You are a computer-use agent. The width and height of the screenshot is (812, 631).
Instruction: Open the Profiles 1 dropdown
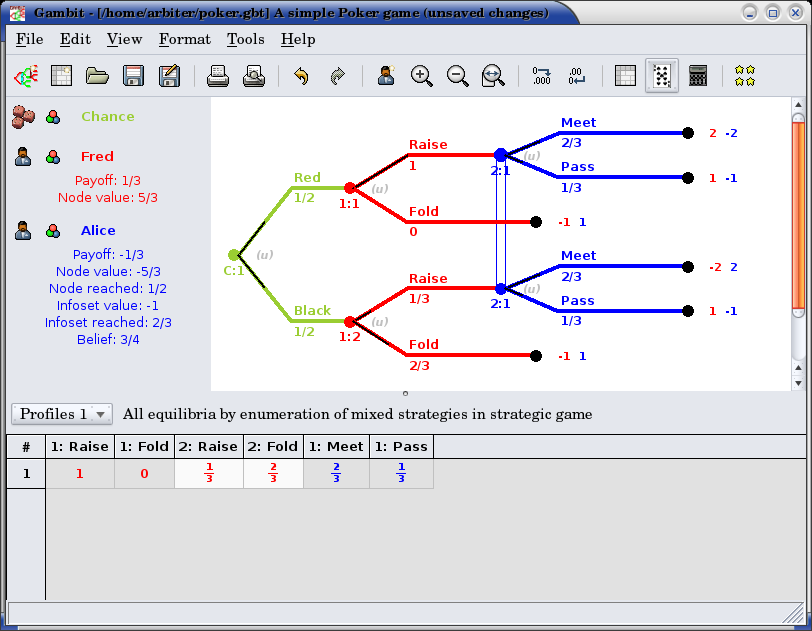(61, 414)
